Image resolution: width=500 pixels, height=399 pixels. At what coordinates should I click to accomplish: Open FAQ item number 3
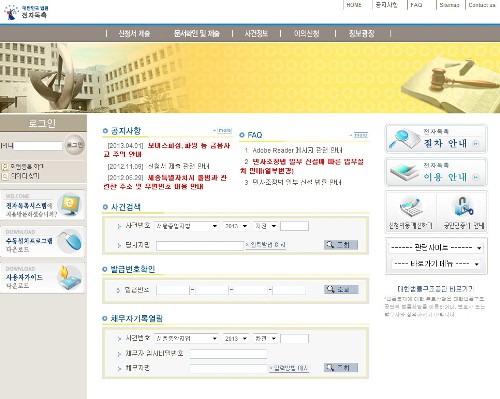tap(293, 182)
